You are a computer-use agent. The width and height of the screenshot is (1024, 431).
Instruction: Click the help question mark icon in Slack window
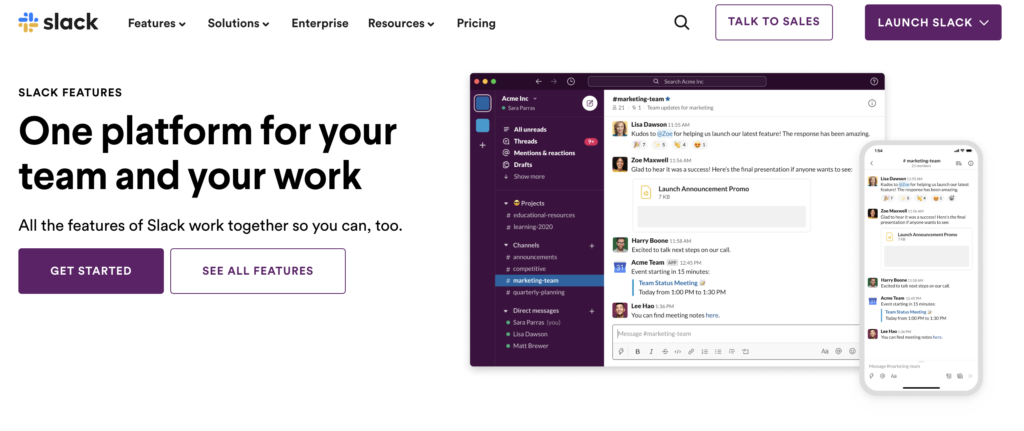(874, 82)
